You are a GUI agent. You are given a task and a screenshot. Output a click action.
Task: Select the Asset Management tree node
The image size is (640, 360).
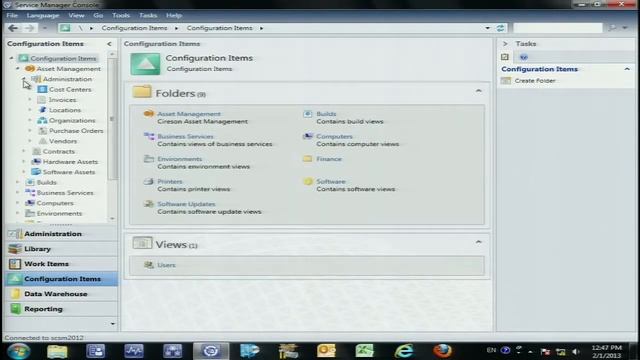[69, 69]
